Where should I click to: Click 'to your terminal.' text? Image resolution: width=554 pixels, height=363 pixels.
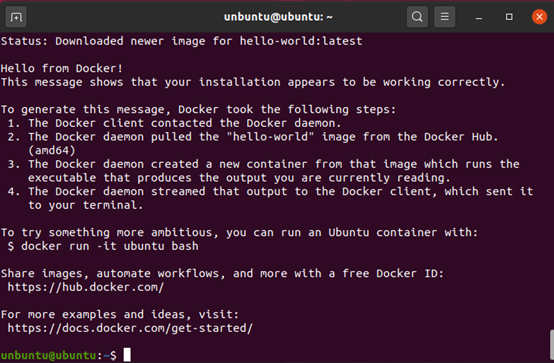(x=86, y=205)
